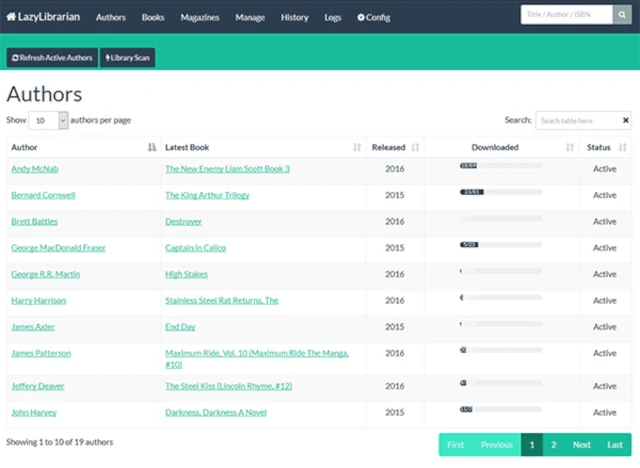
Task: Sort by Released column sort icon
Action: point(415,147)
